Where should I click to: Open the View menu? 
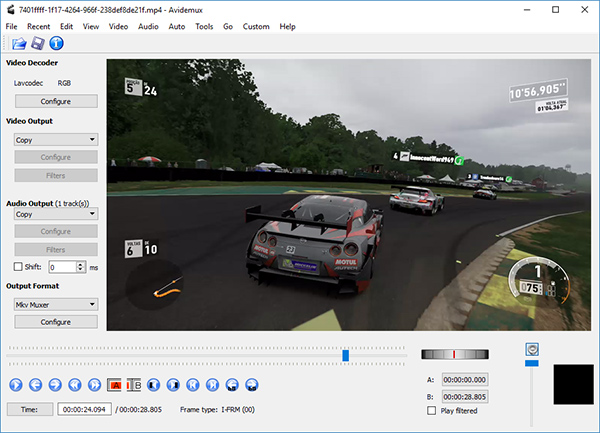[91, 26]
